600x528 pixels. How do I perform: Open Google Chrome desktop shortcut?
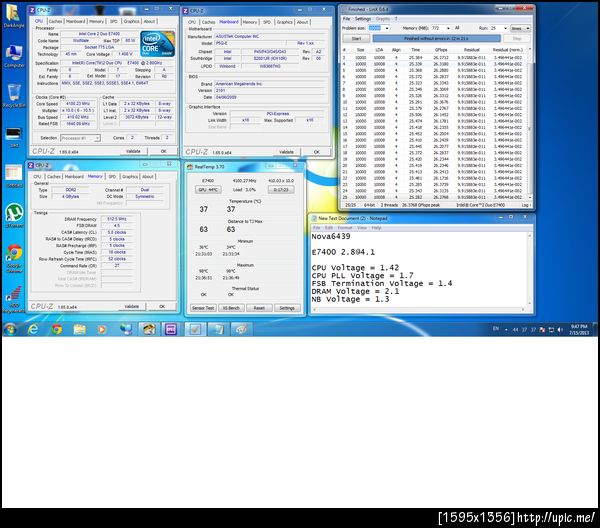click(14, 257)
